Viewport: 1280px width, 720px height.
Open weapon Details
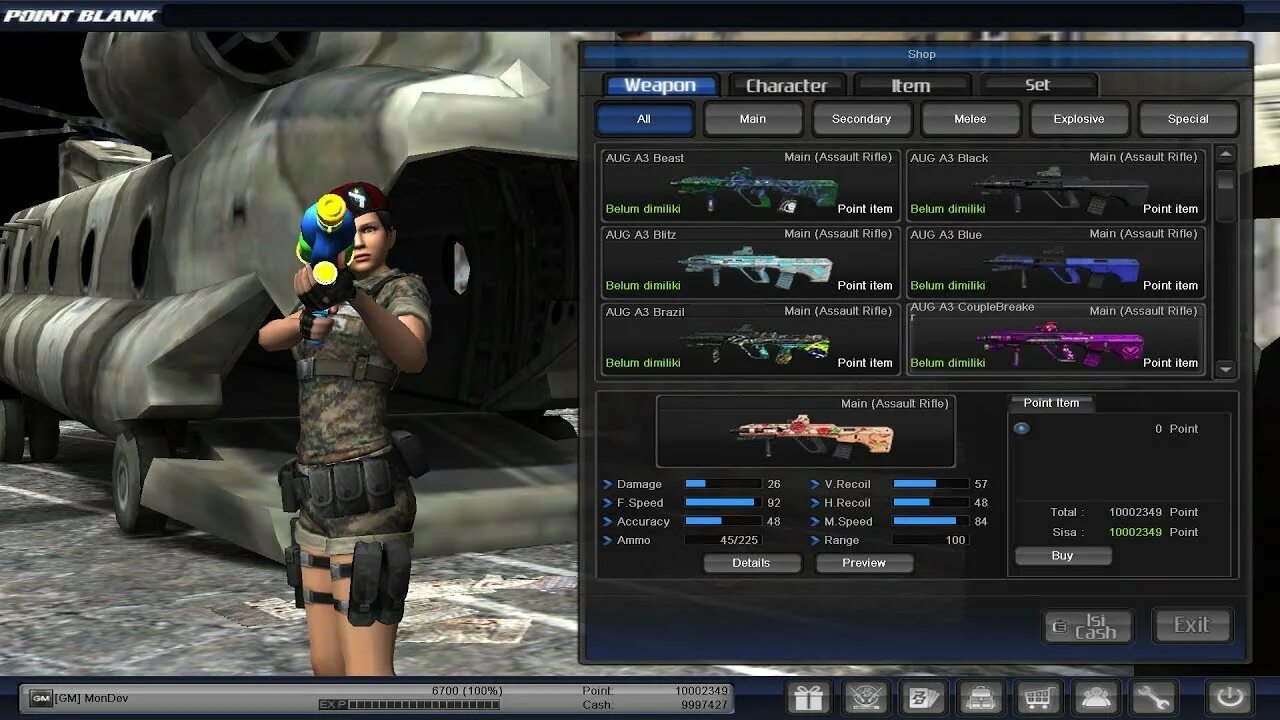(x=751, y=563)
